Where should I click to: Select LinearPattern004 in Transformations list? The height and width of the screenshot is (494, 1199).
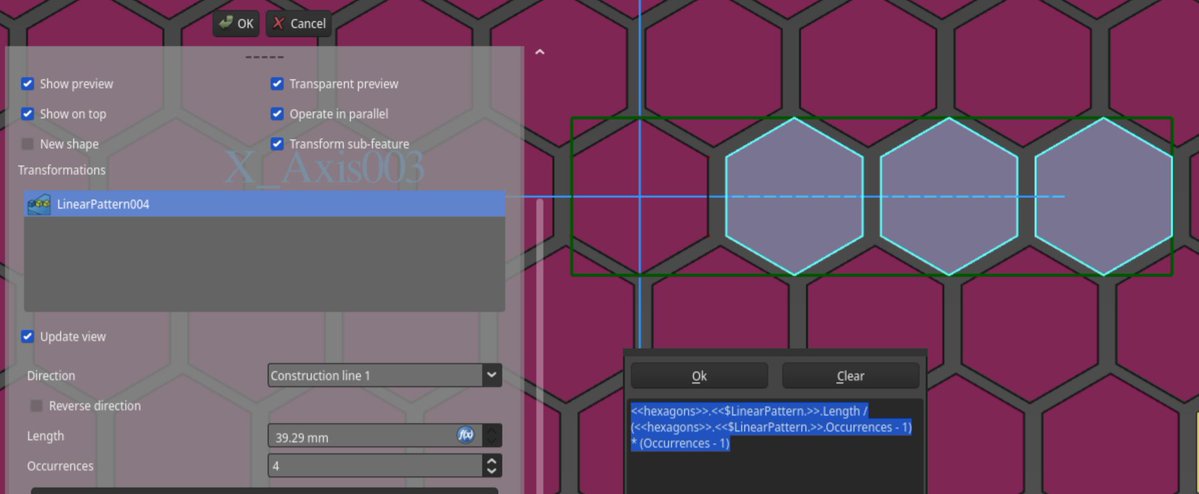(x=265, y=204)
